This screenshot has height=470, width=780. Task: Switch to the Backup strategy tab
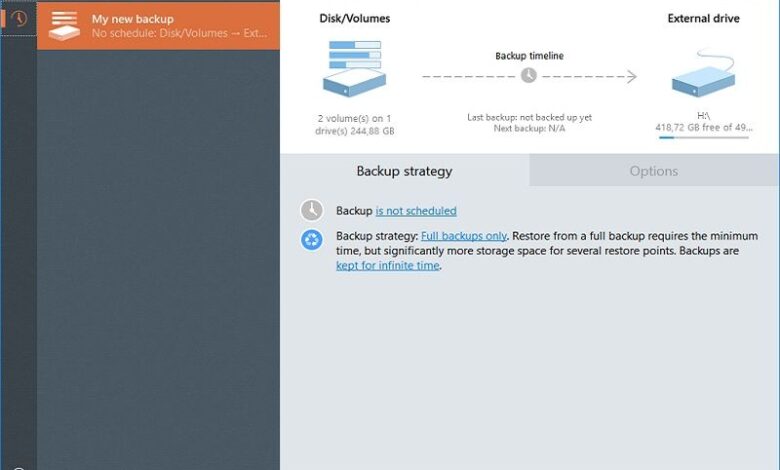(x=404, y=171)
